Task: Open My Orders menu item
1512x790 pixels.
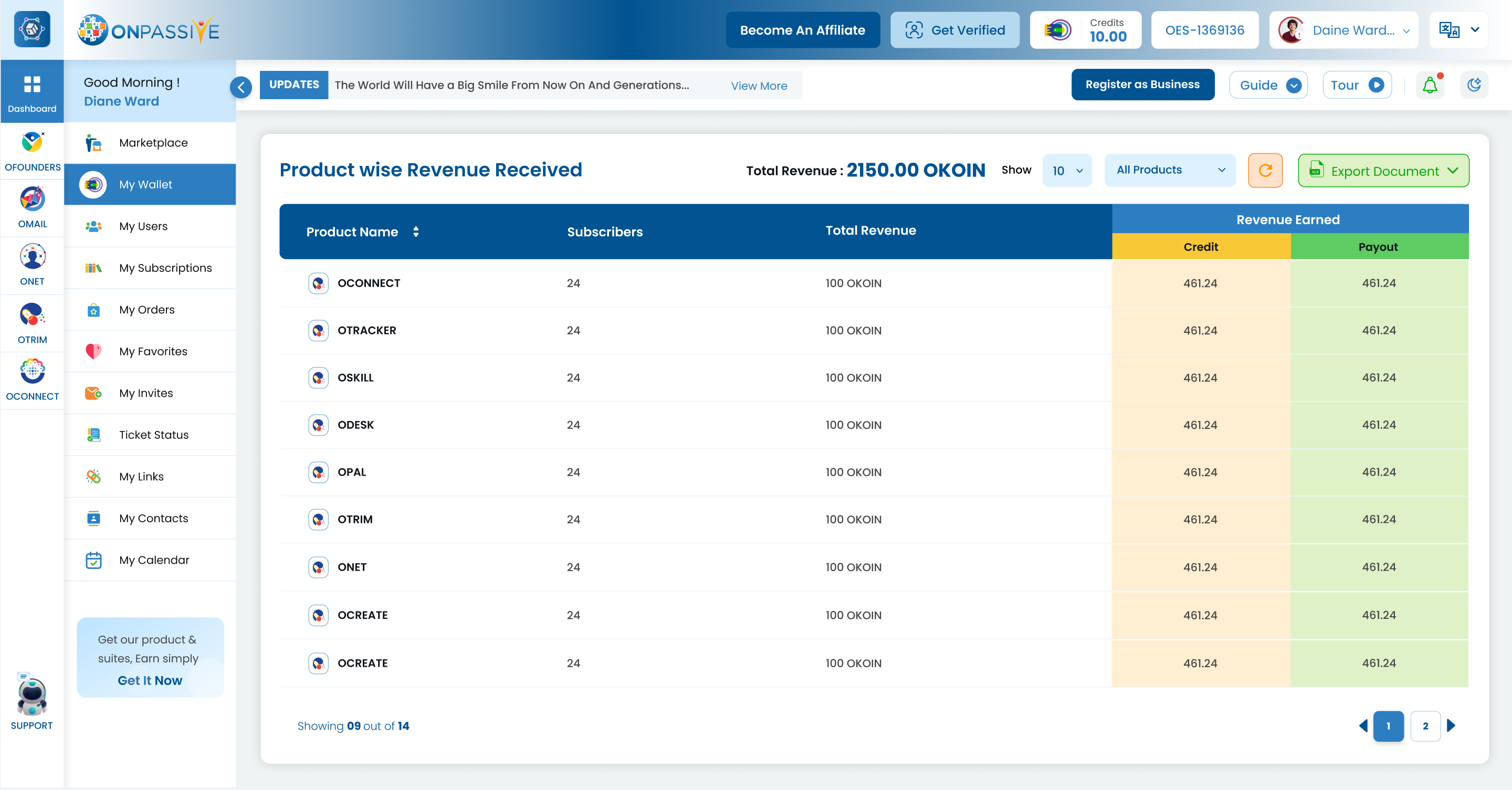Action: pos(150,310)
